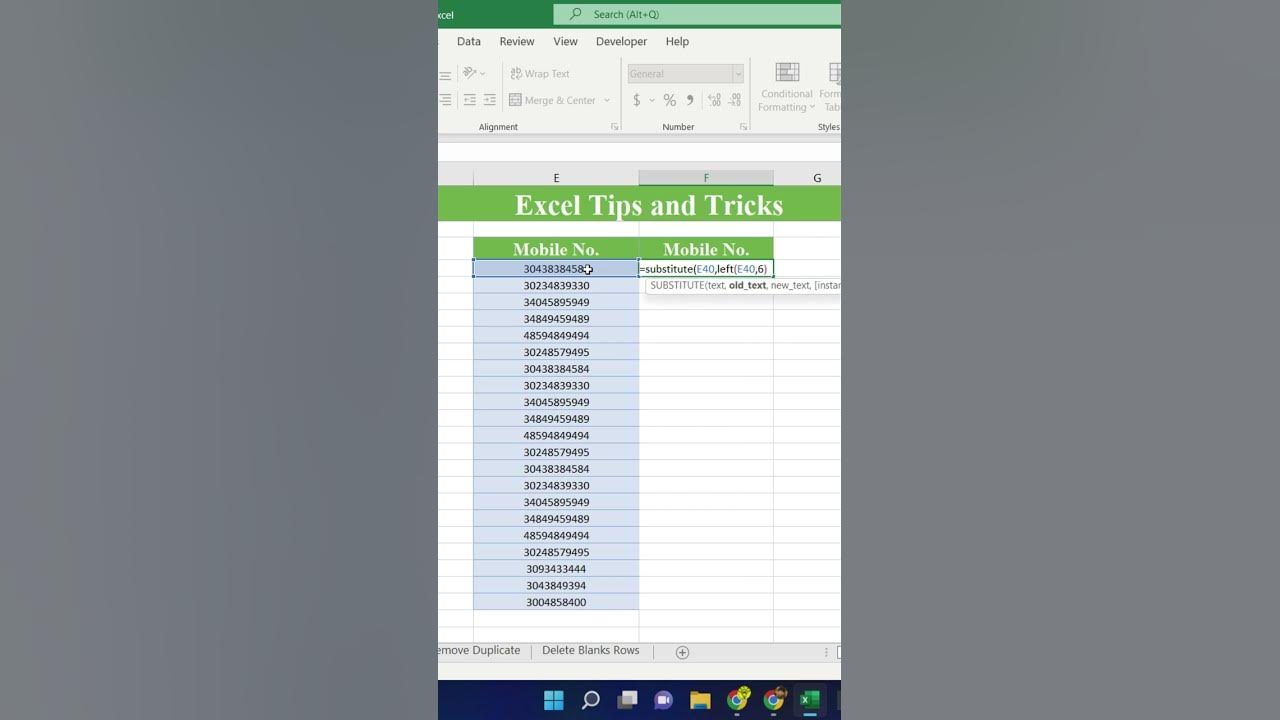Select cell containing 3004858400
Viewport: 1280px width, 720px height.
pyautogui.click(x=556, y=602)
